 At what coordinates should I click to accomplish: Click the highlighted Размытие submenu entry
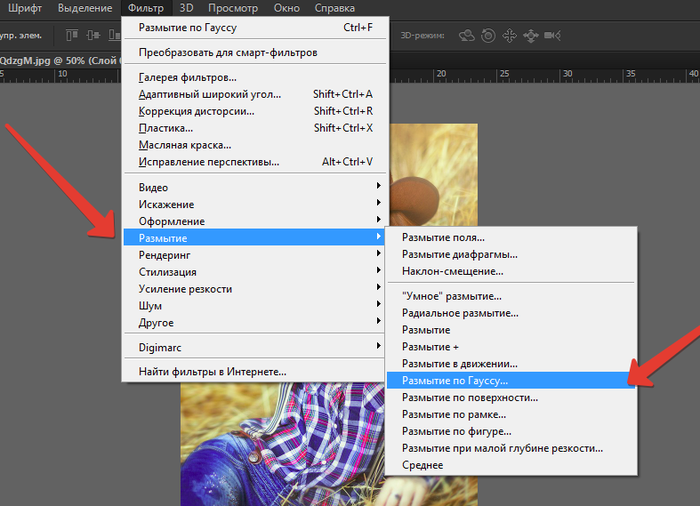pyautogui.click(x=255, y=238)
